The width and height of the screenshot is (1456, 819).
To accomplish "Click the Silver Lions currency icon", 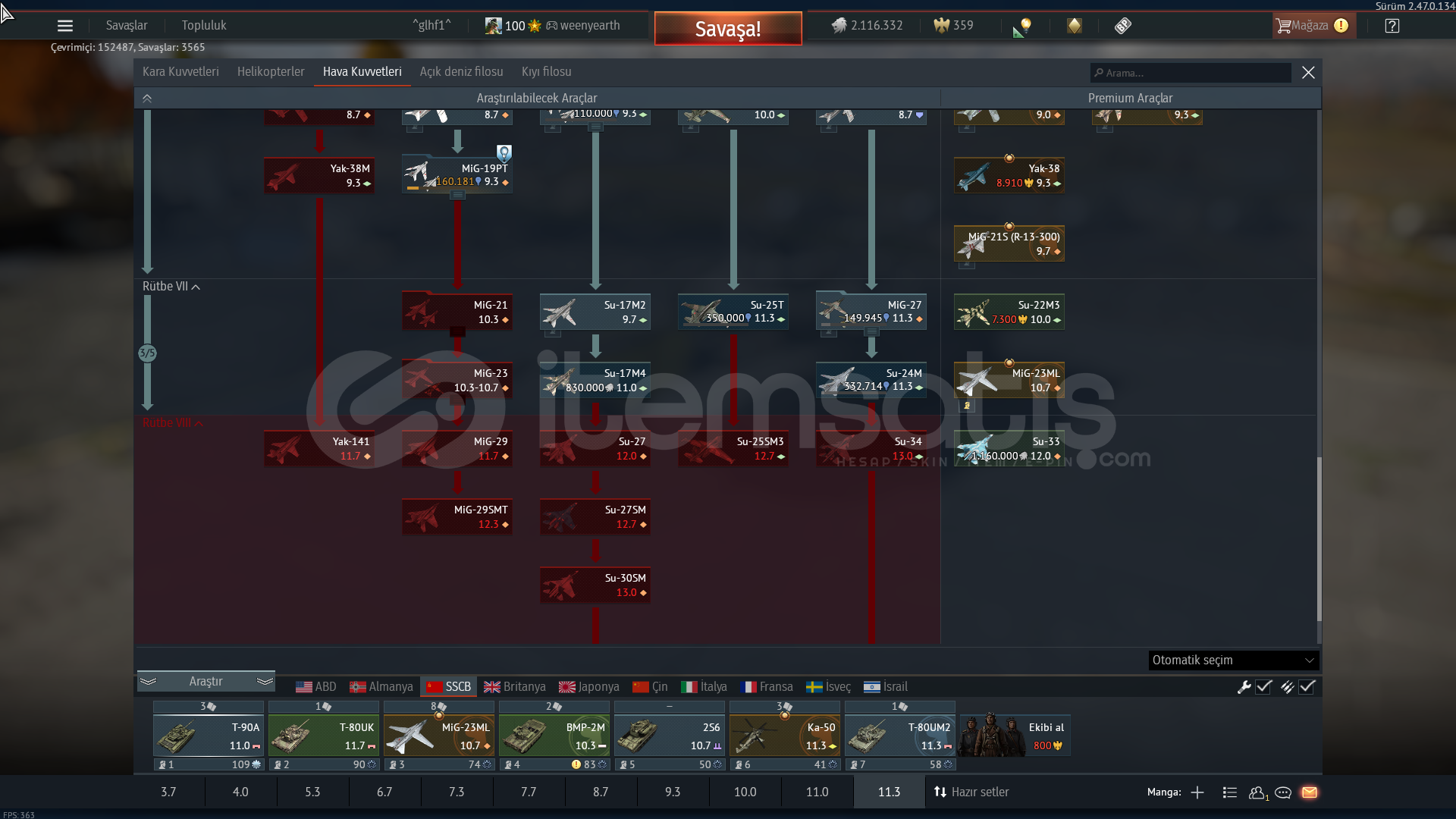I will pos(839,26).
